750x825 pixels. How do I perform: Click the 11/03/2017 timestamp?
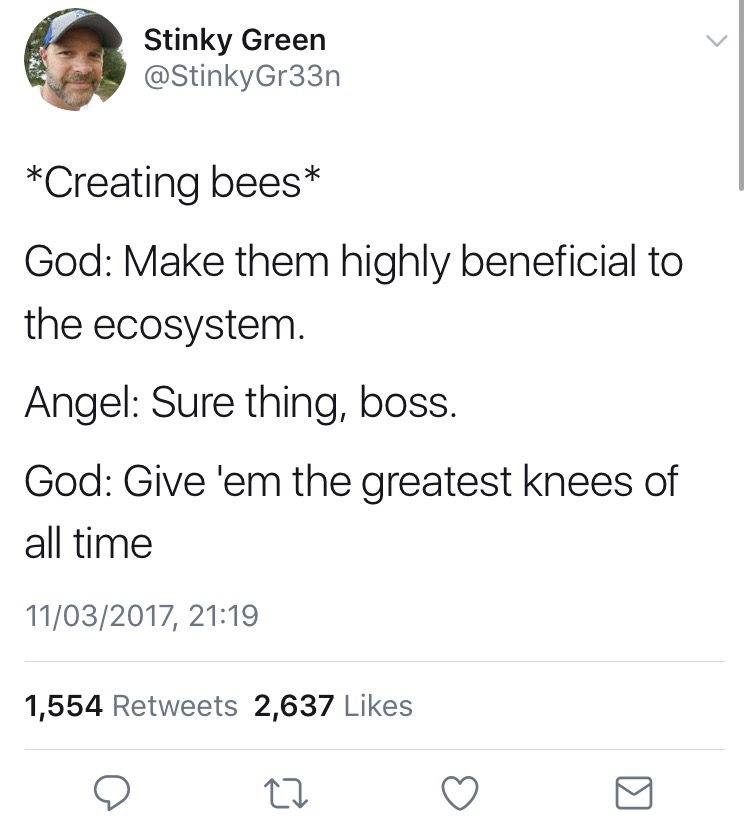(x=140, y=616)
